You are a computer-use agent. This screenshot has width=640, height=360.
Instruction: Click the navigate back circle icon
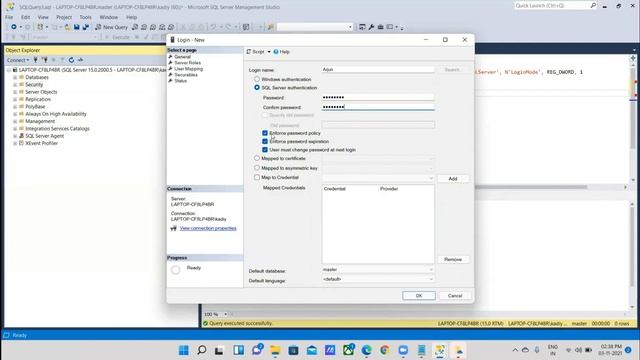pyautogui.click(x=14, y=27)
